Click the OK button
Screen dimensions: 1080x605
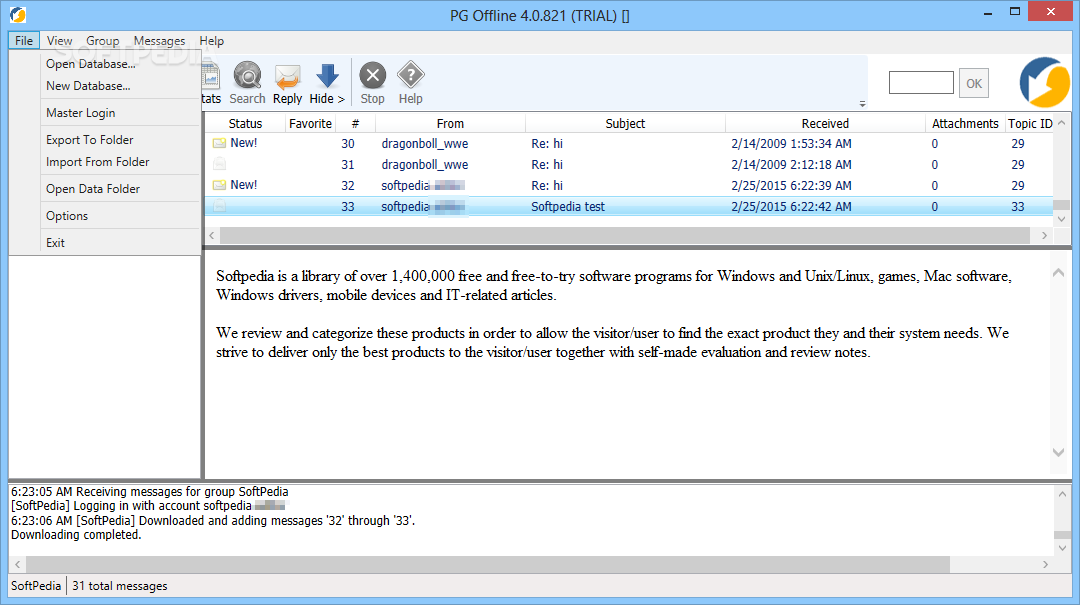tap(973, 83)
